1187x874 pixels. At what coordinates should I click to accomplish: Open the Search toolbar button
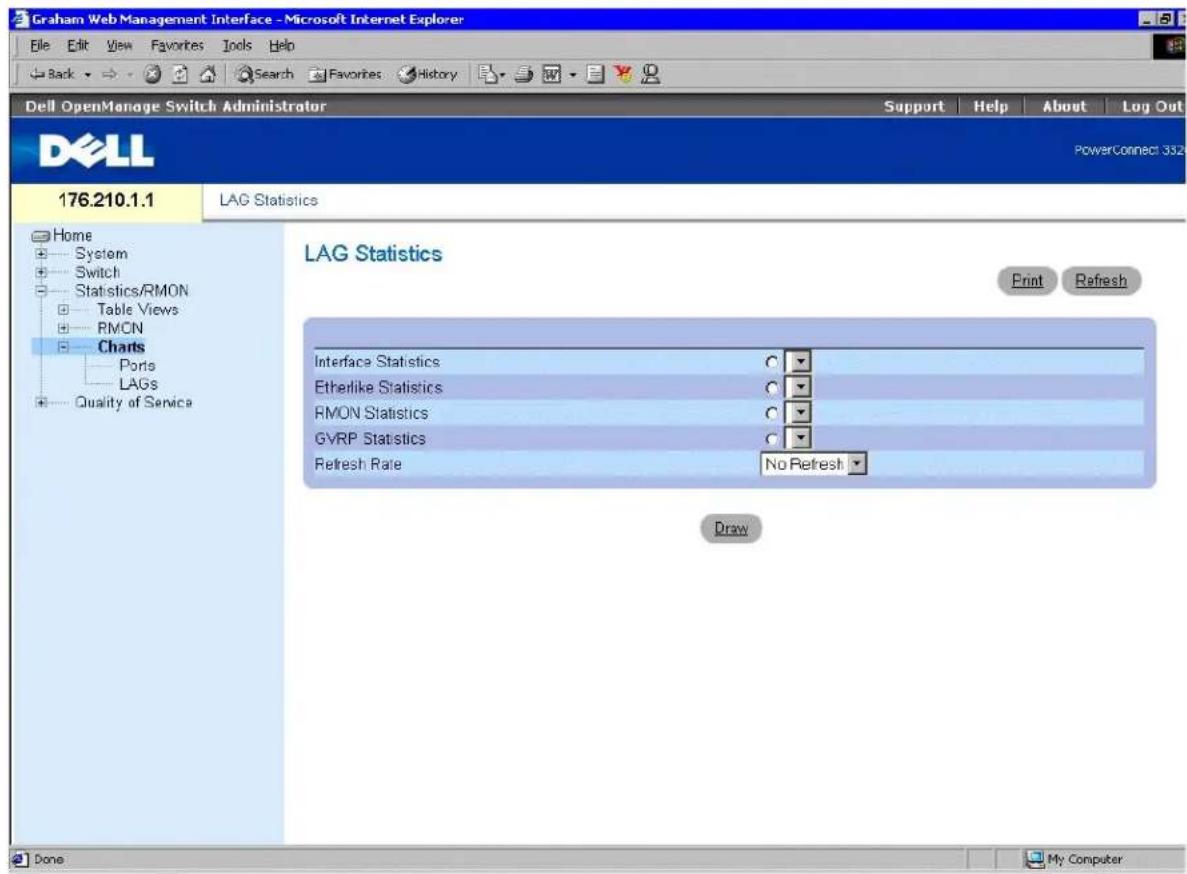pyautogui.click(x=264, y=74)
